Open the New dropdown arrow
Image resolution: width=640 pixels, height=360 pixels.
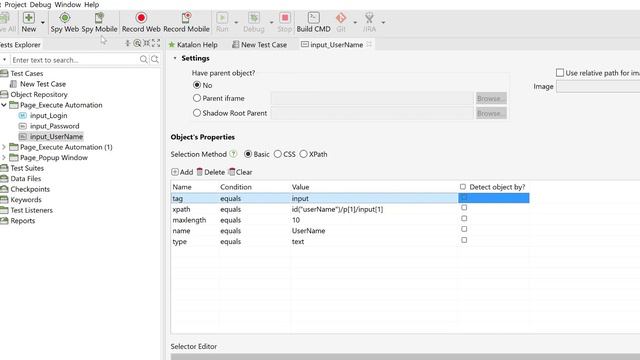click(x=42, y=23)
